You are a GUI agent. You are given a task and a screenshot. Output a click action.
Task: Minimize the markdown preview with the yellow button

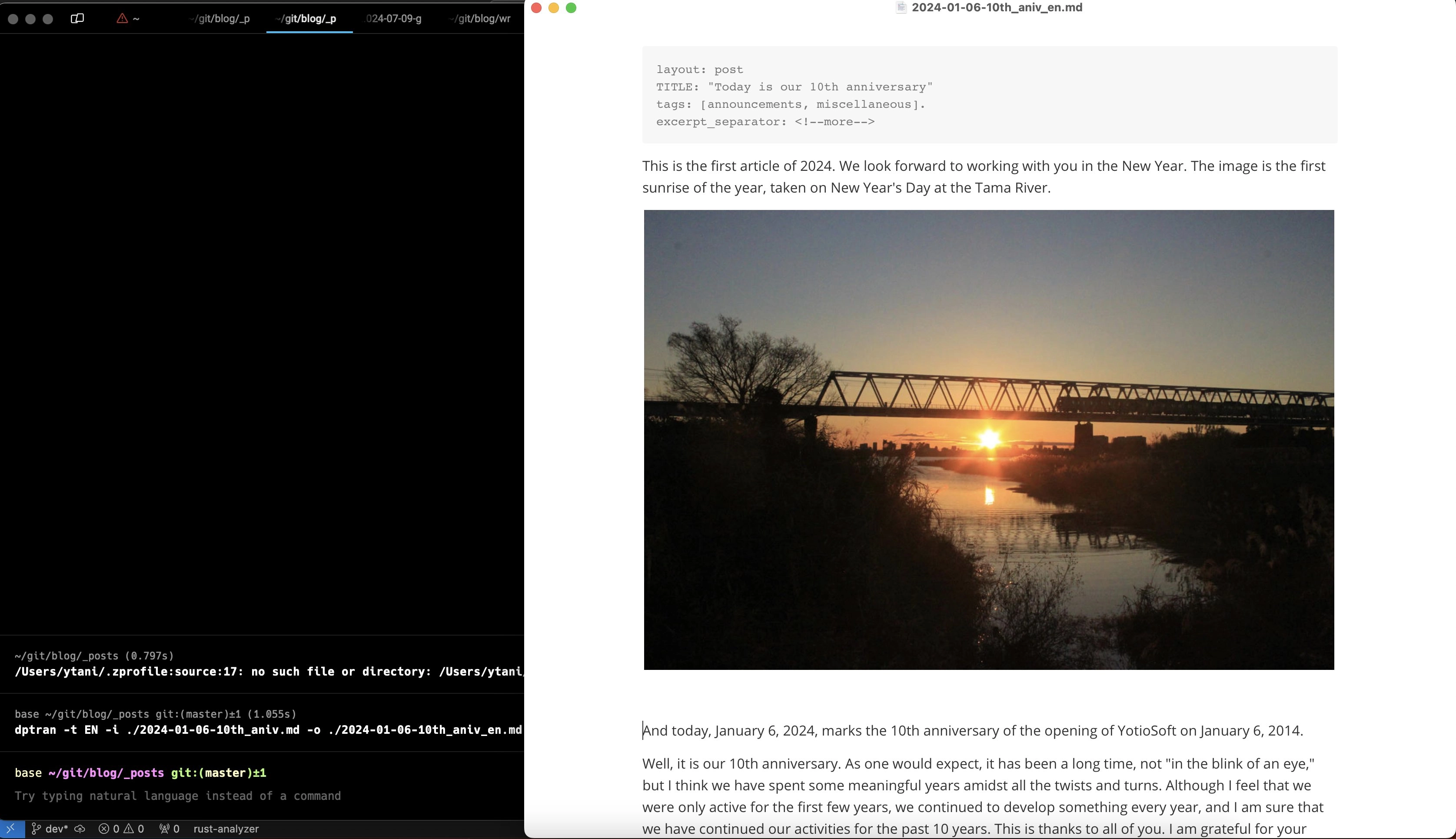[x=553, y=7]
